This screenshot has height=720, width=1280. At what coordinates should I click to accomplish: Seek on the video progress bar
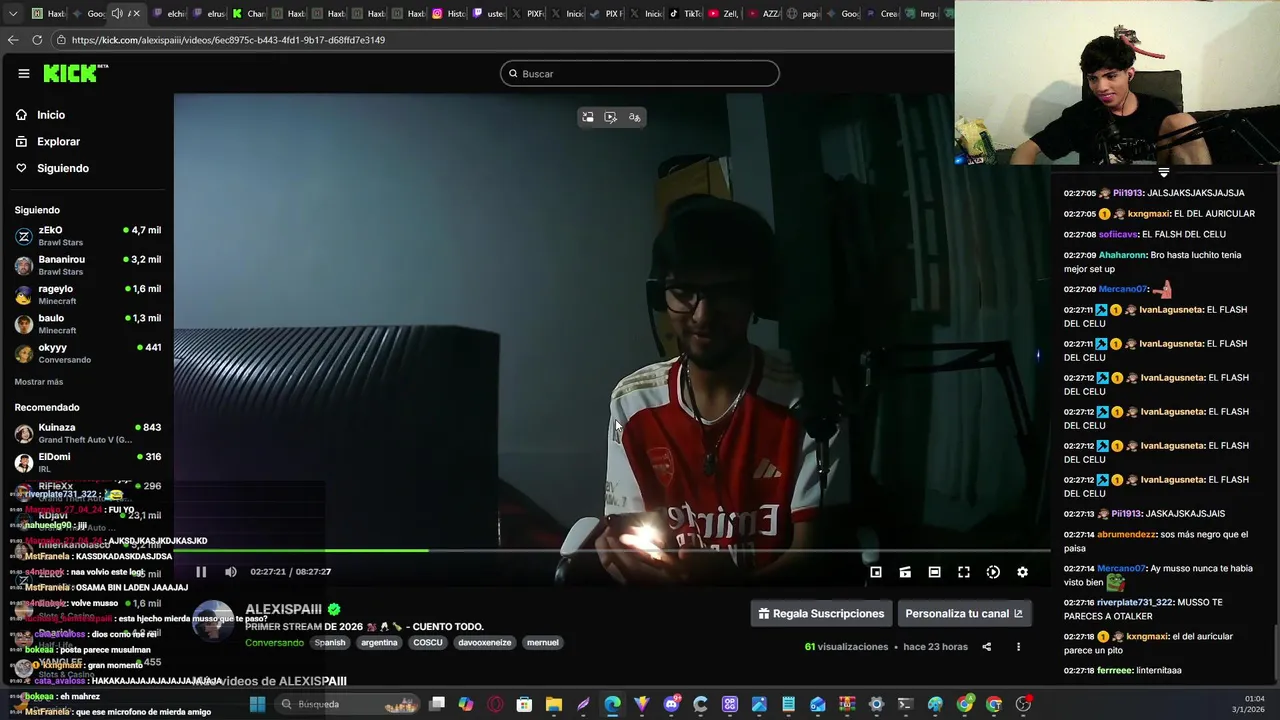pos(612,551)
